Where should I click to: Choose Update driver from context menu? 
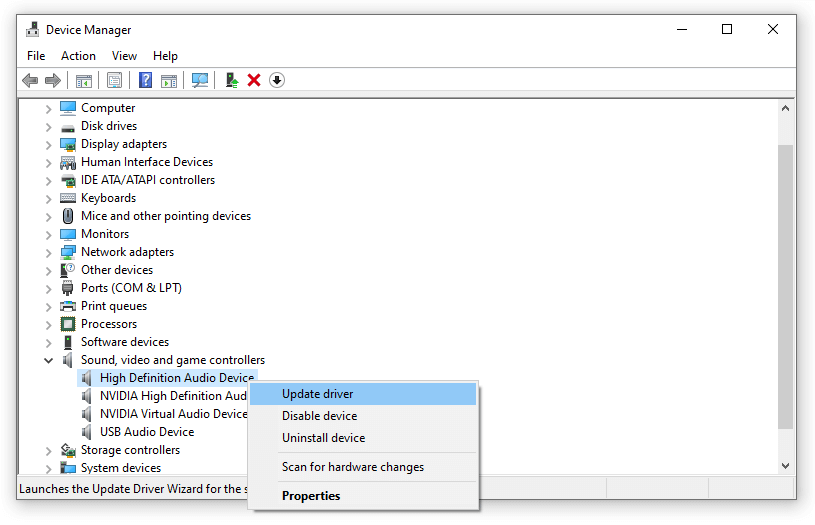(363, 394)
